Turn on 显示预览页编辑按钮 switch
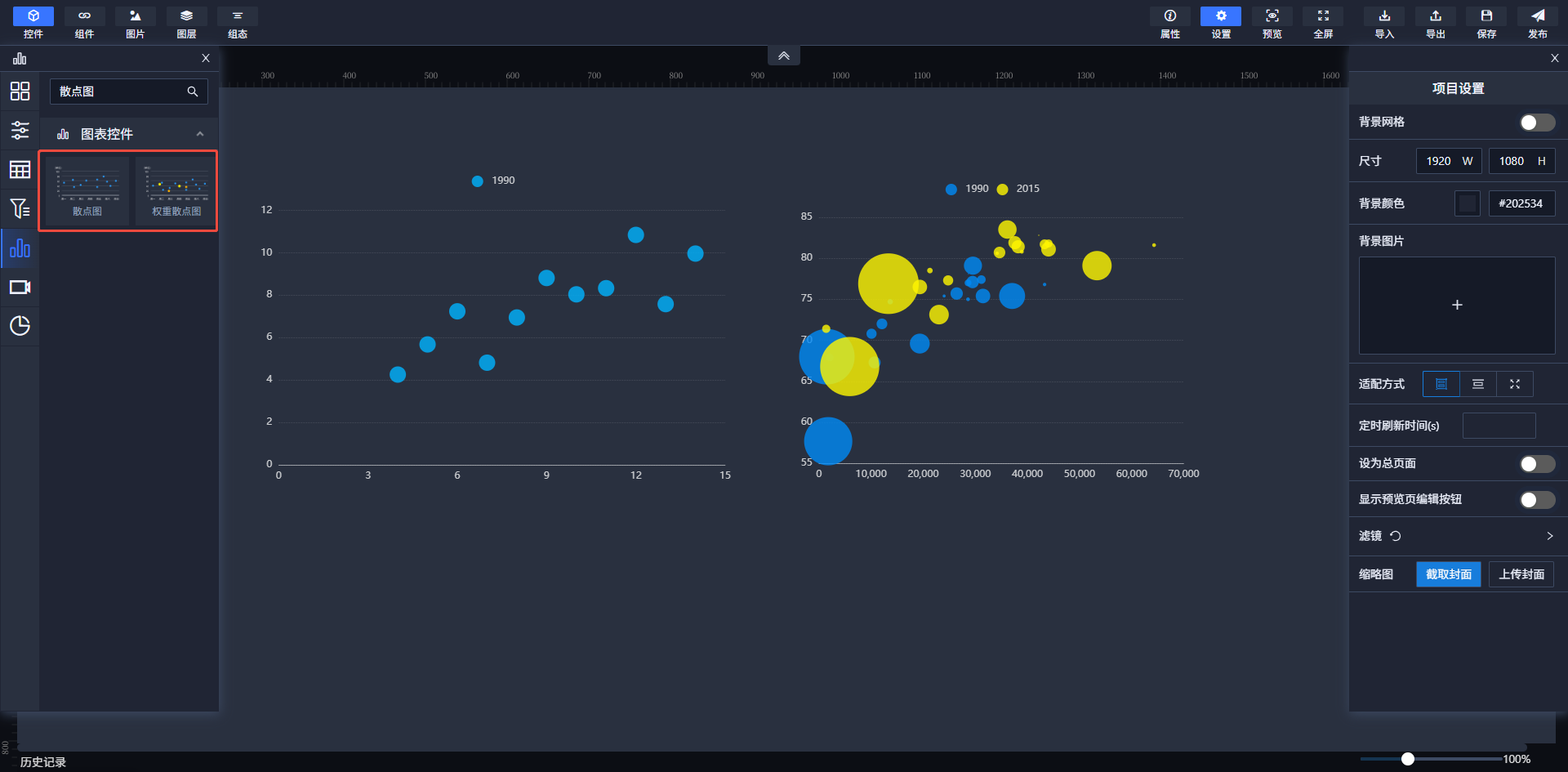Viewport: 1568px width, 772px height. [x=1536, y=500]
